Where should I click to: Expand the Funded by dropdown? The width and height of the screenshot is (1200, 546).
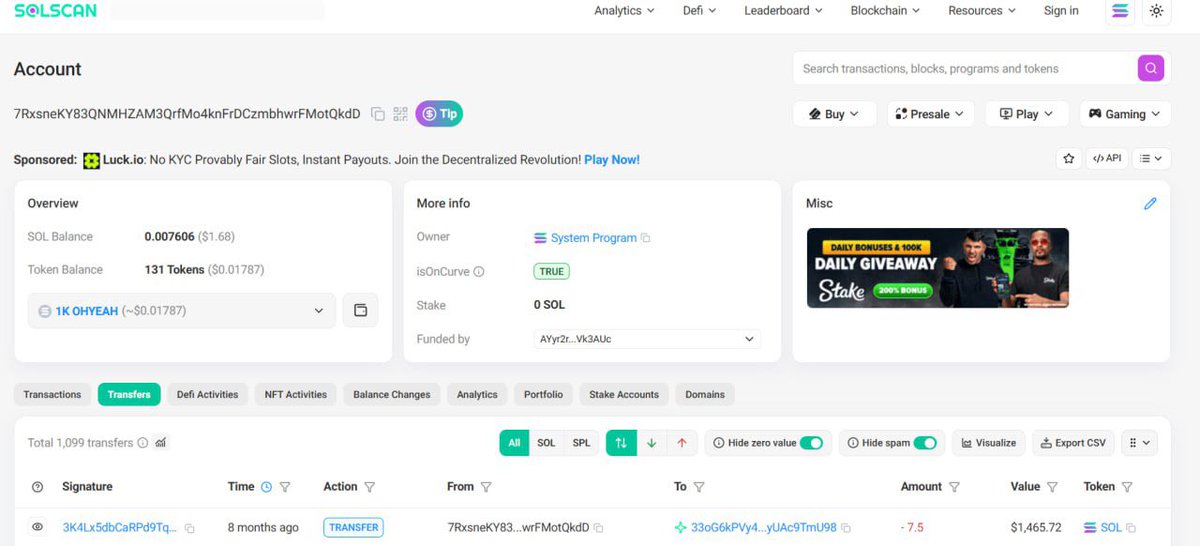pos(647,339)
